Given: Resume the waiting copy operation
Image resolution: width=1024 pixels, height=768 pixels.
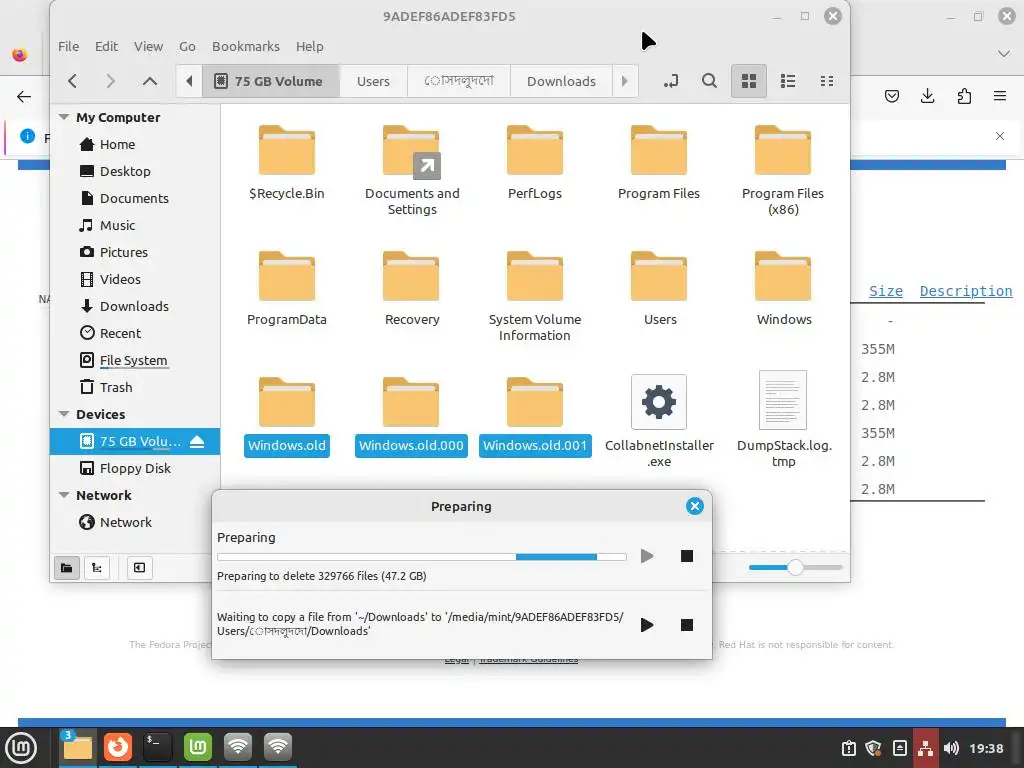Looking at the screenshot, I should click(x=647, y=625).
